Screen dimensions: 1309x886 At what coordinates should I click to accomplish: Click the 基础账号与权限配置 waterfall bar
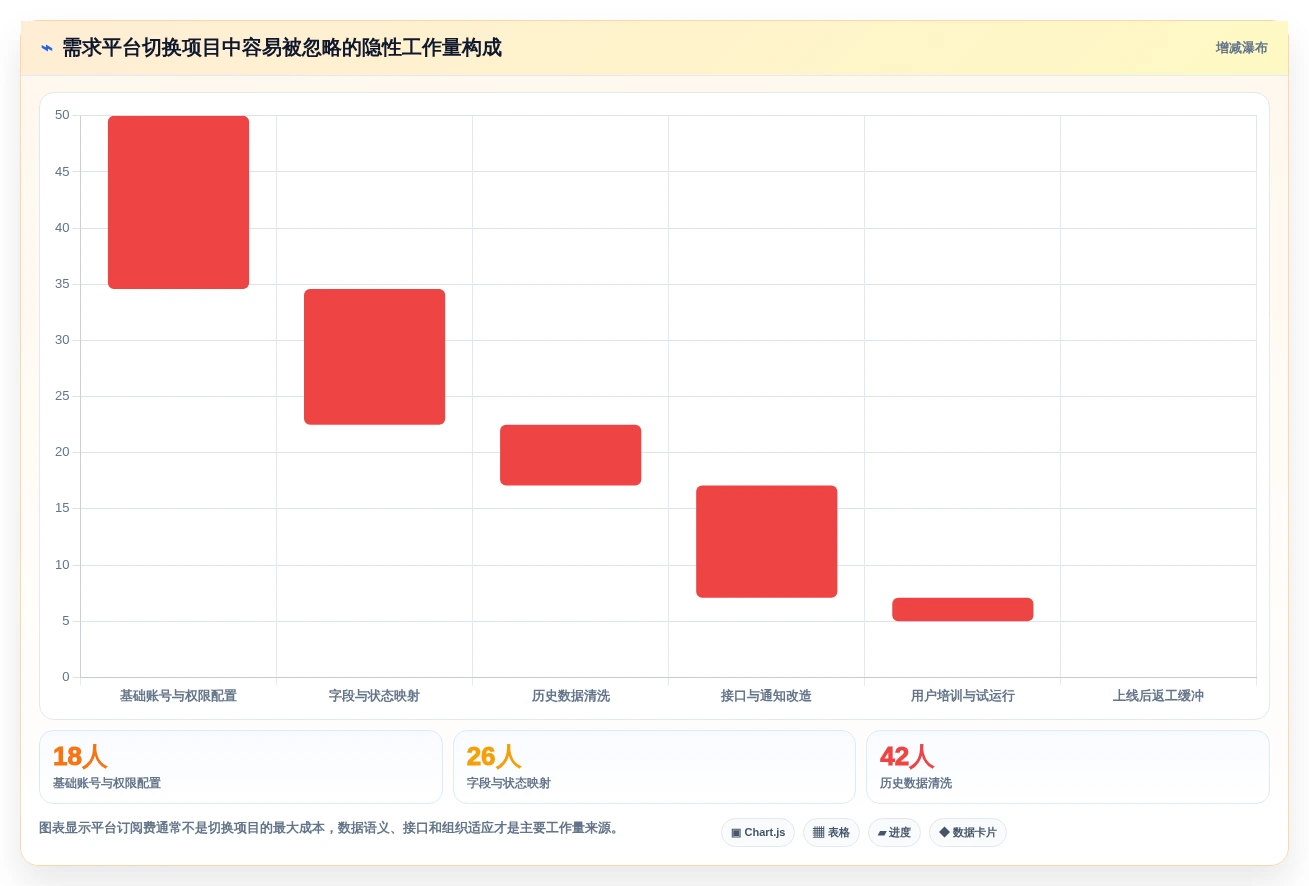point(178,202)
